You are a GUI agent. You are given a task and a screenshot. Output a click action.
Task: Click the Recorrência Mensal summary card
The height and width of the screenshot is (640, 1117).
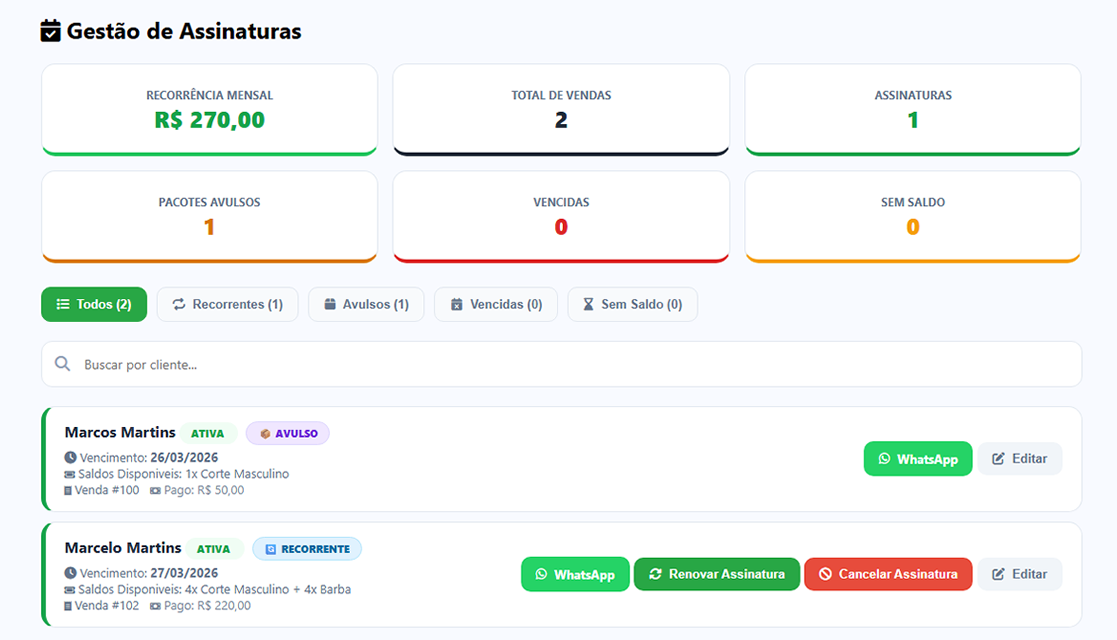click(x=209, y=110)
